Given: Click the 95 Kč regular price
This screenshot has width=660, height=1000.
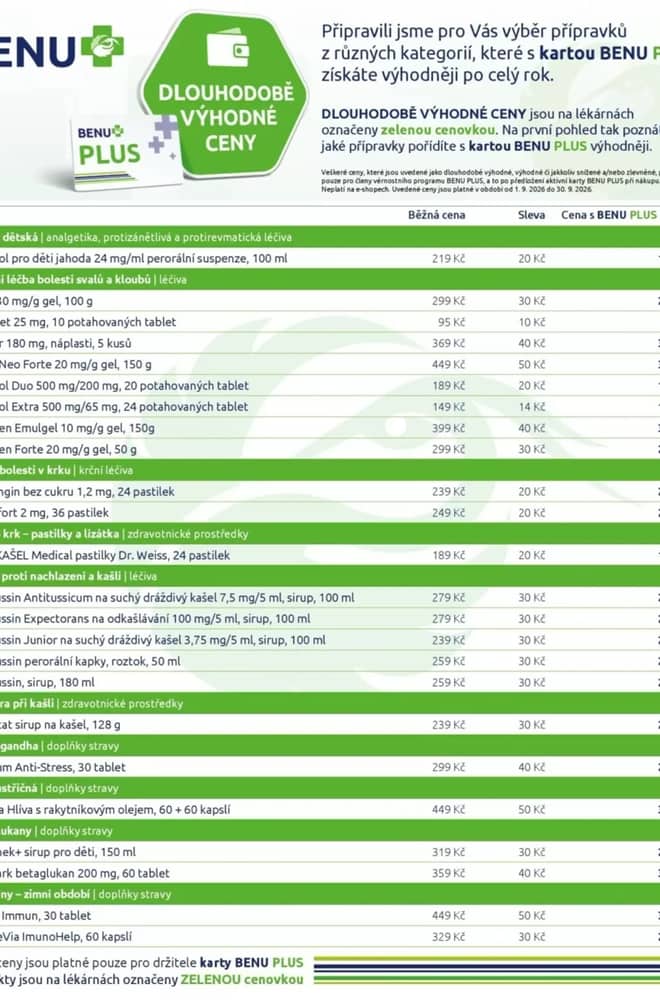Looking at the screenshot, I should [451, 322].
